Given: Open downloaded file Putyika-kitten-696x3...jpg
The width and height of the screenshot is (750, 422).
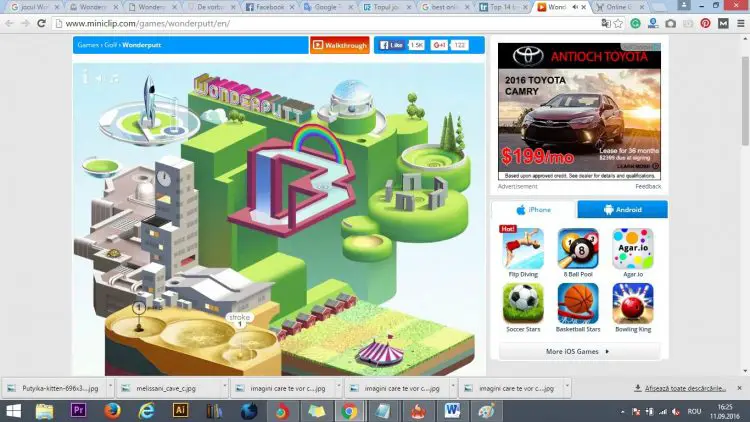Looking at the screenshot, I should pyautogui.click(x=54, y=389).
